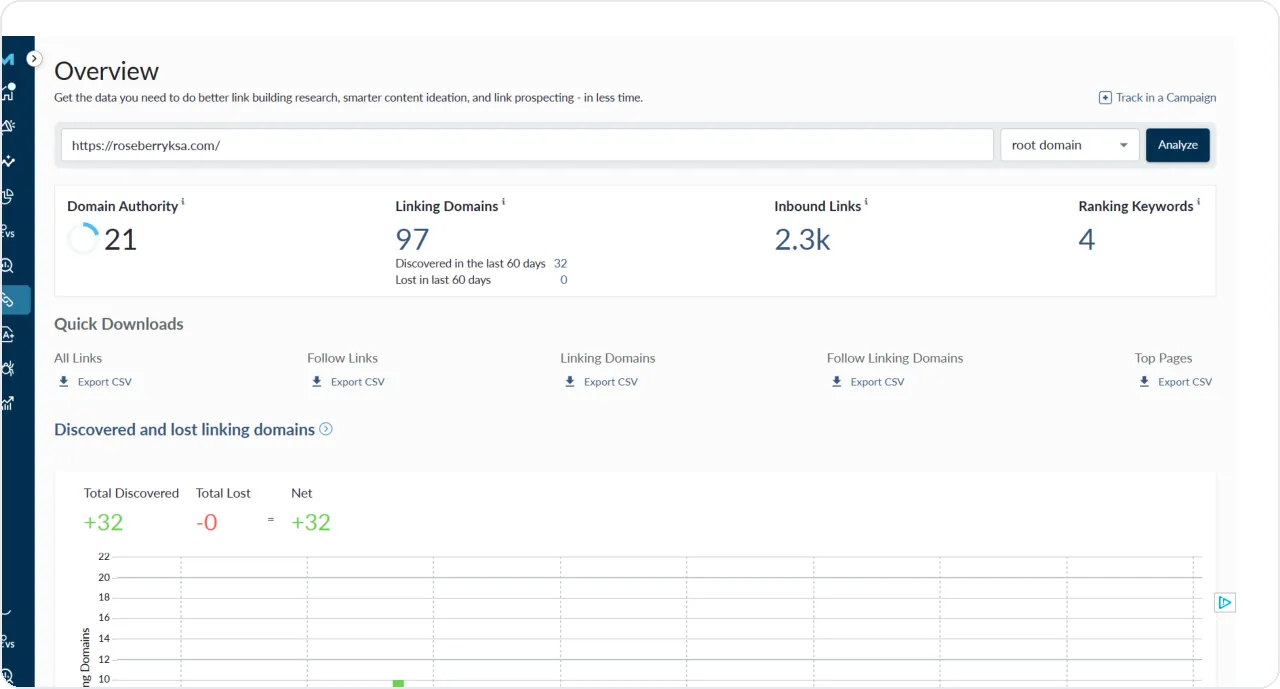Screen dimensions: 1280x689
Task: Click the info icon beside Domain Authority
Action: coord(183,202)
